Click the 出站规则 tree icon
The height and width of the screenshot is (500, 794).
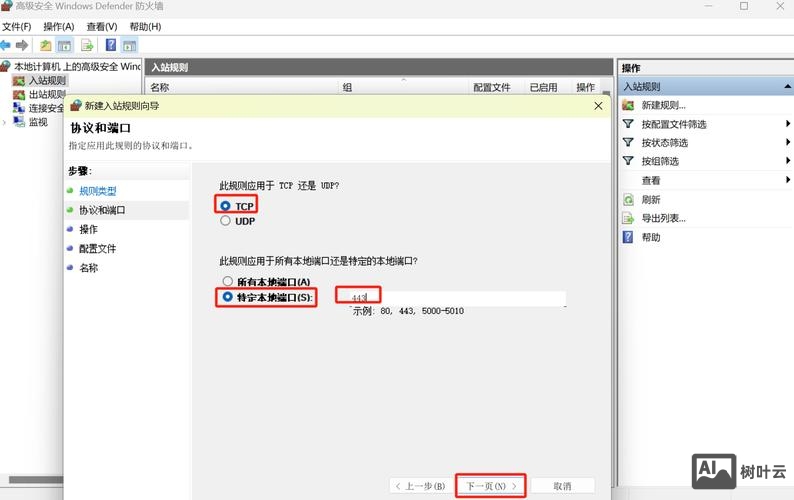(x=19, y=94)
